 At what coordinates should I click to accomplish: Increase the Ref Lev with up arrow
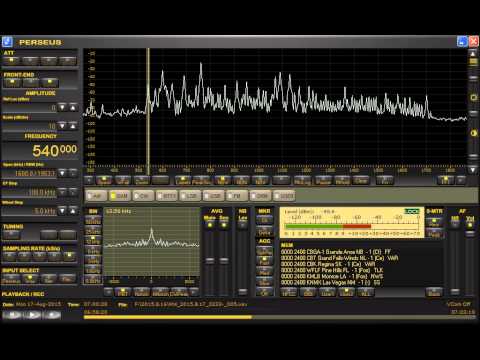tap(73, 107)
